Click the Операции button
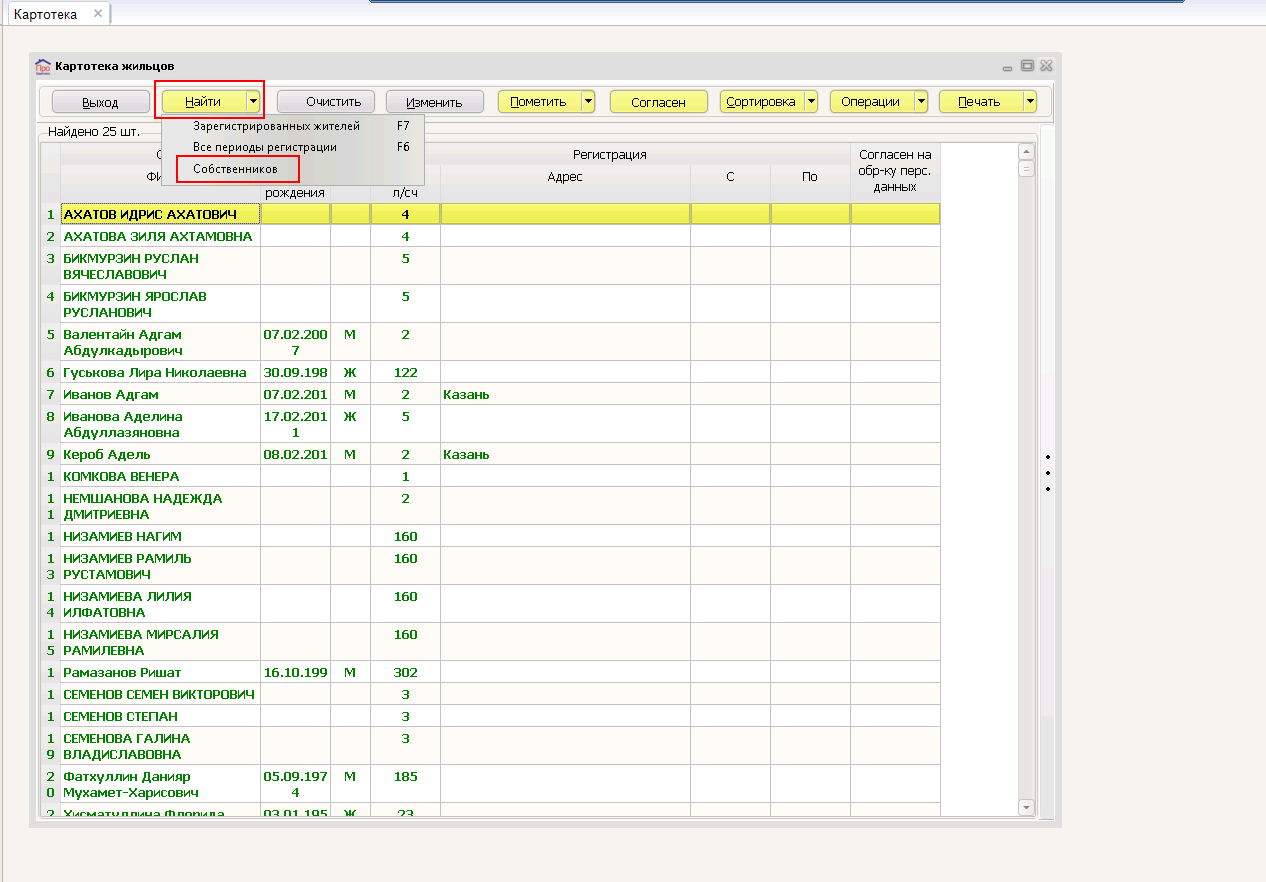This screenshot has height=882, width=1266. click(x=871, y=102)
